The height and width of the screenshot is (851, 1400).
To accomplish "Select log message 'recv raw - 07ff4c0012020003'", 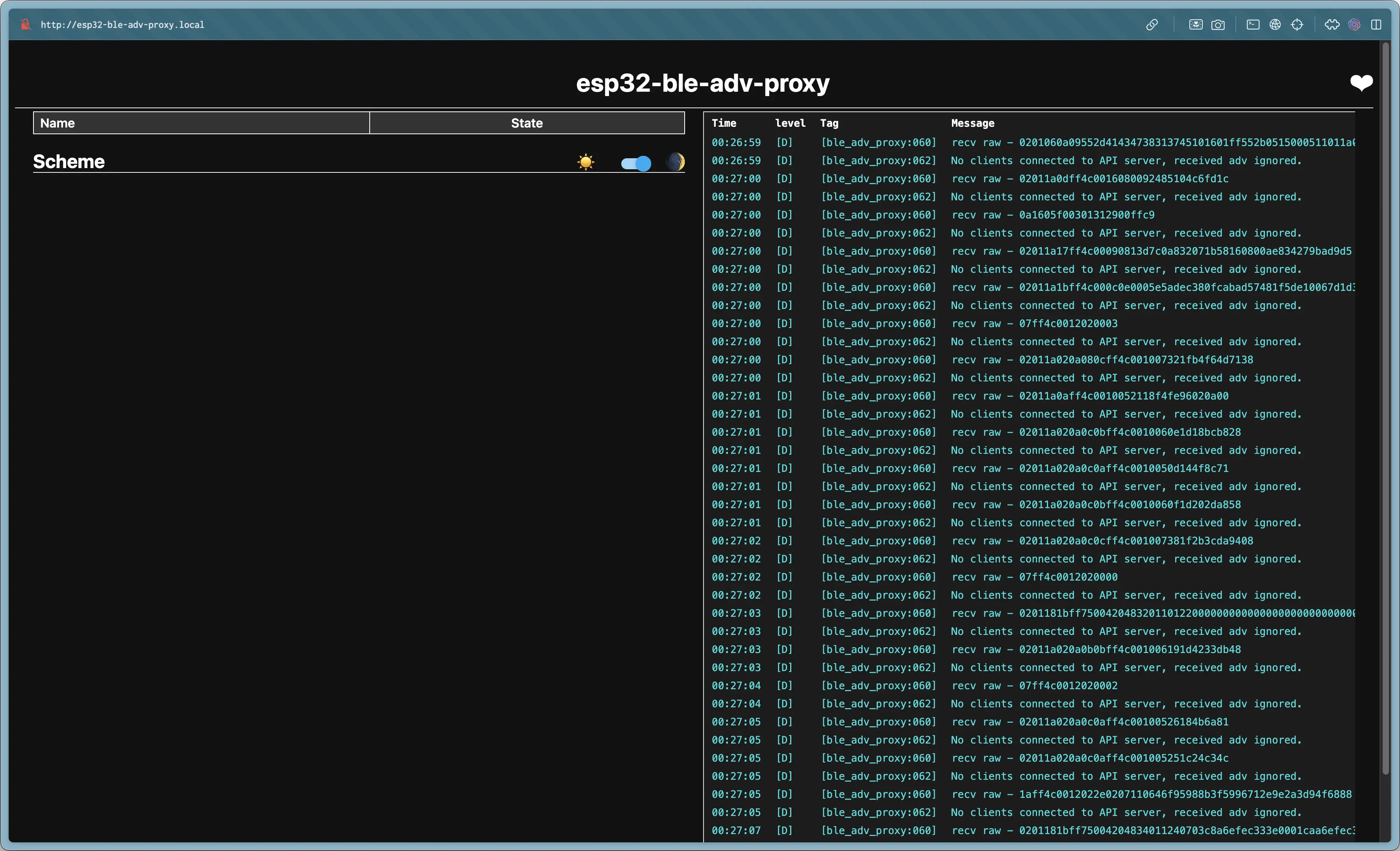I will click(x=1035, y=323).
